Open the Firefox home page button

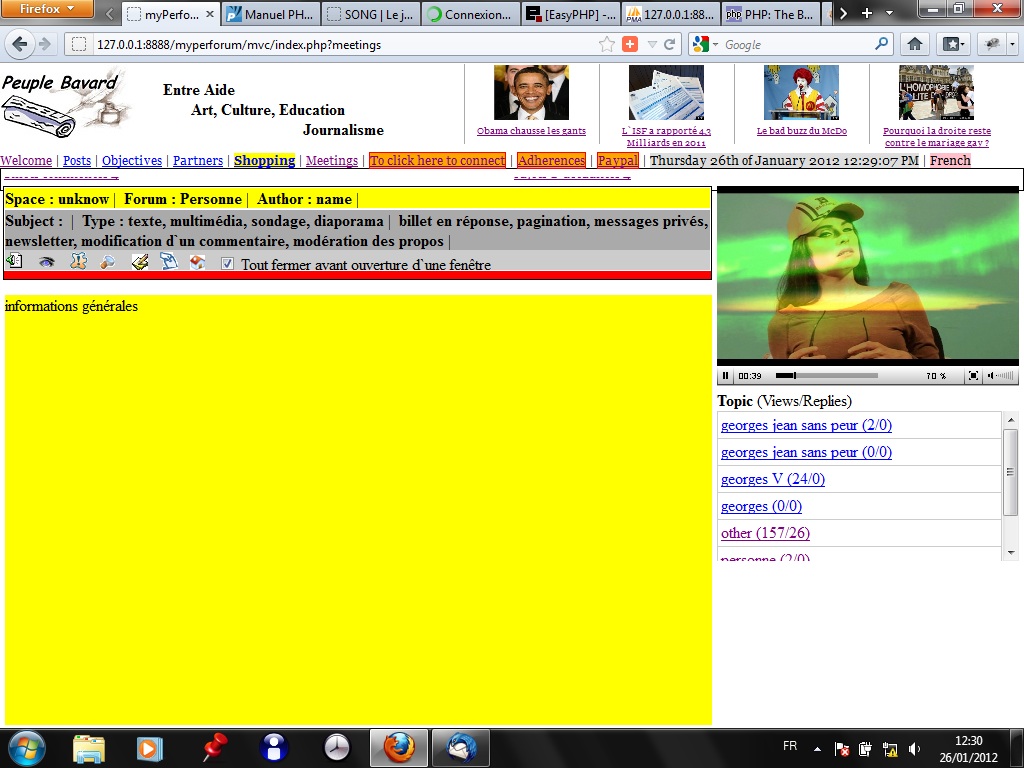point(915,44)
